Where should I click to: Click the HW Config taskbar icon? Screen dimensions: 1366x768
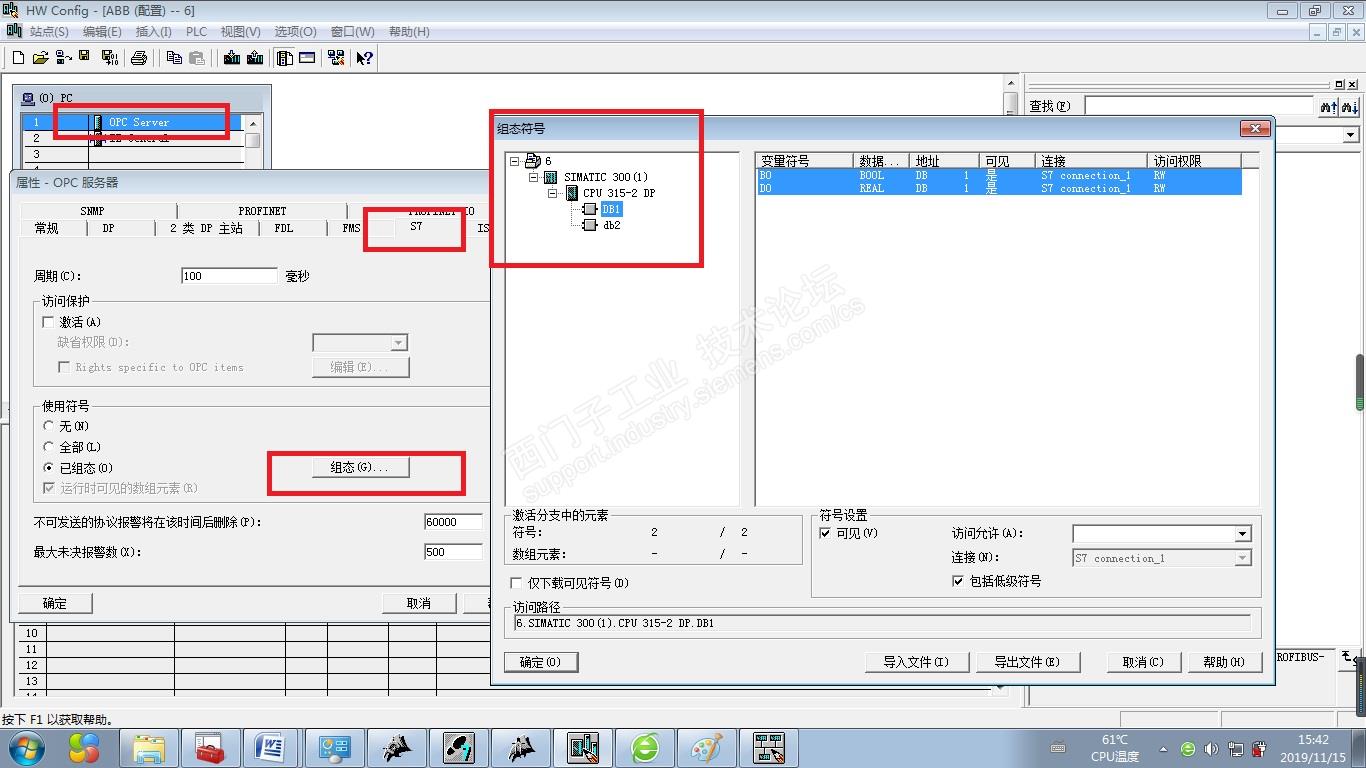coord(583,748)
